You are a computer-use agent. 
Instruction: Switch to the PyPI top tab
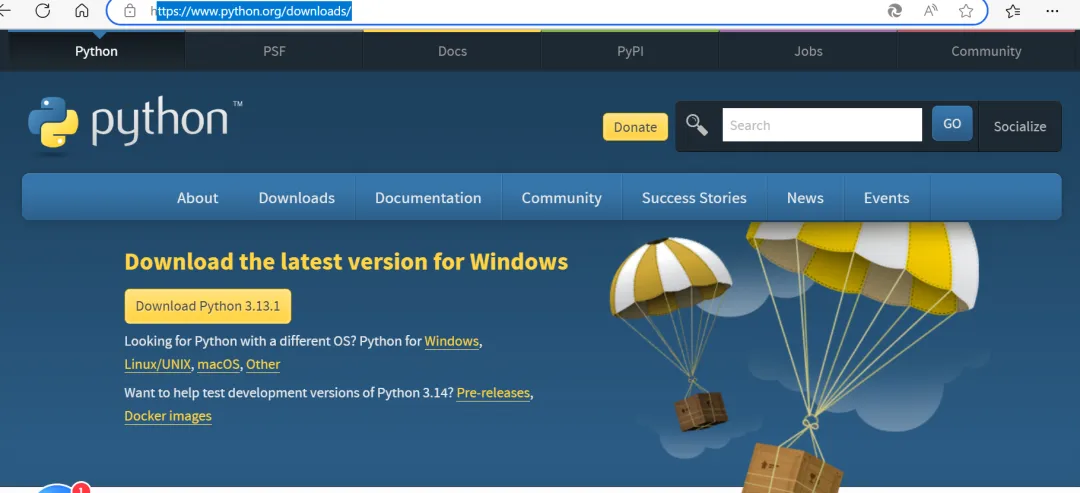(630, 51)
